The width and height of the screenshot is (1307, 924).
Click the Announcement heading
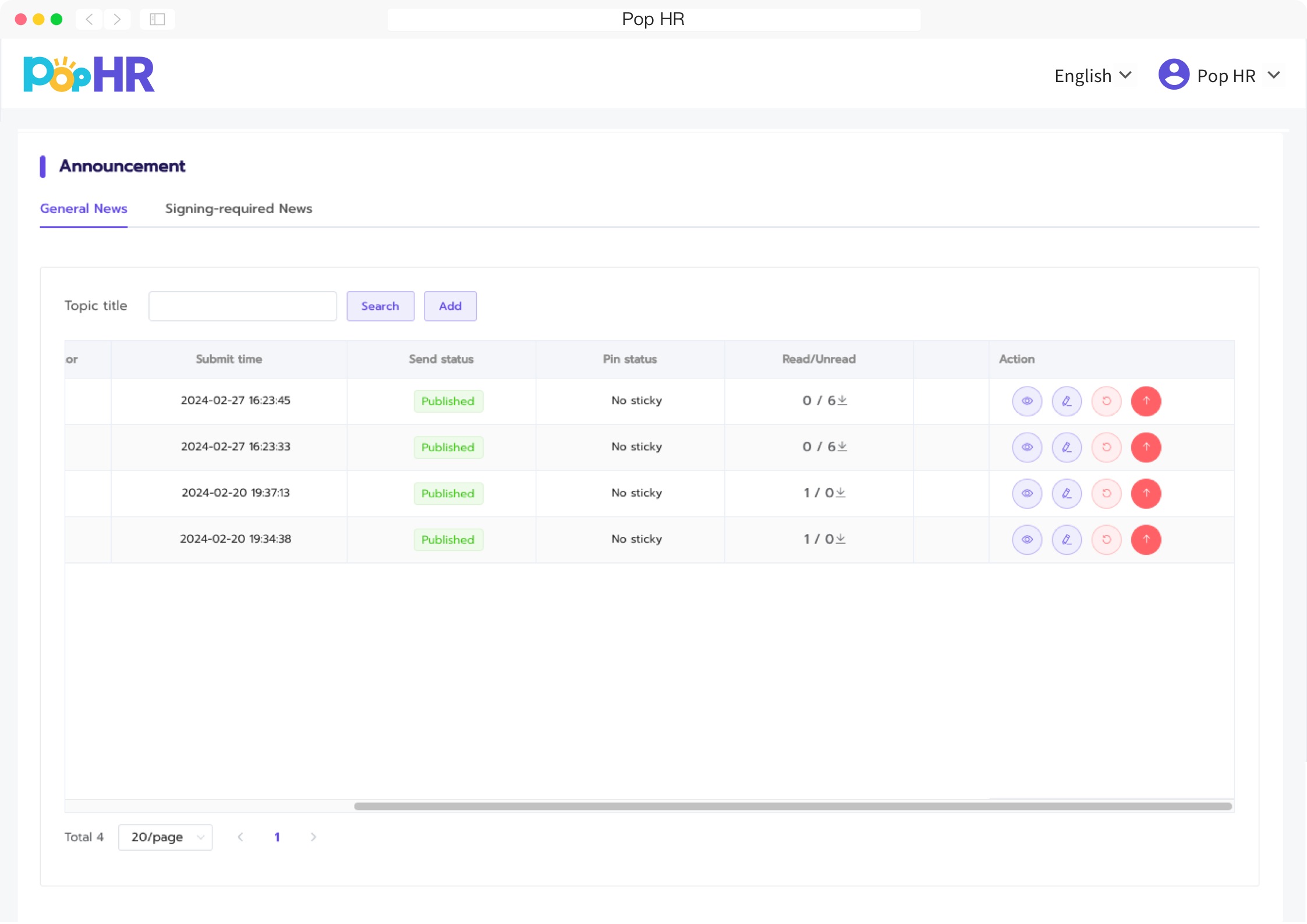click(122, 167)
